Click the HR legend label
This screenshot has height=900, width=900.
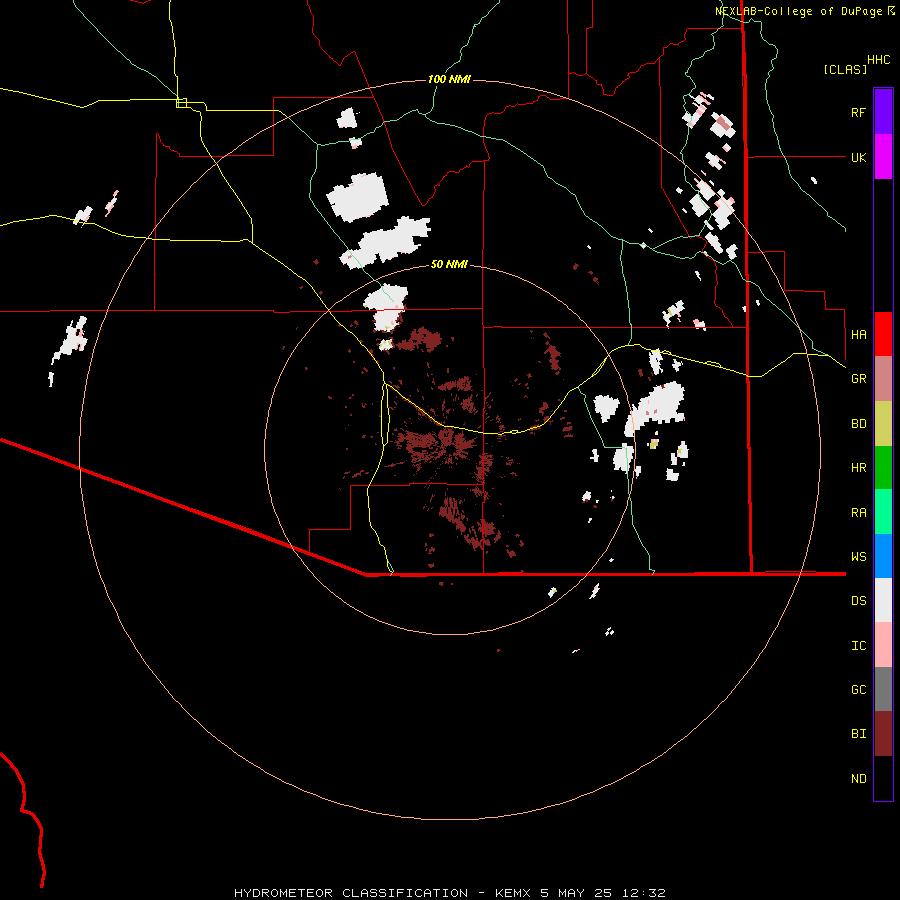pyautogui.click(x=858, y=468)
